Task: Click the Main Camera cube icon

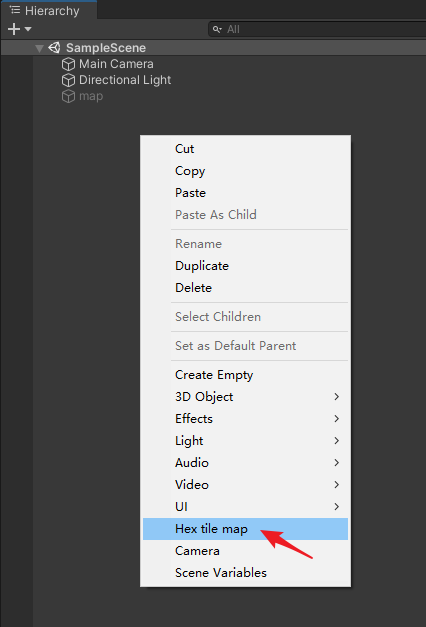Action: click(x=68, y=64)
